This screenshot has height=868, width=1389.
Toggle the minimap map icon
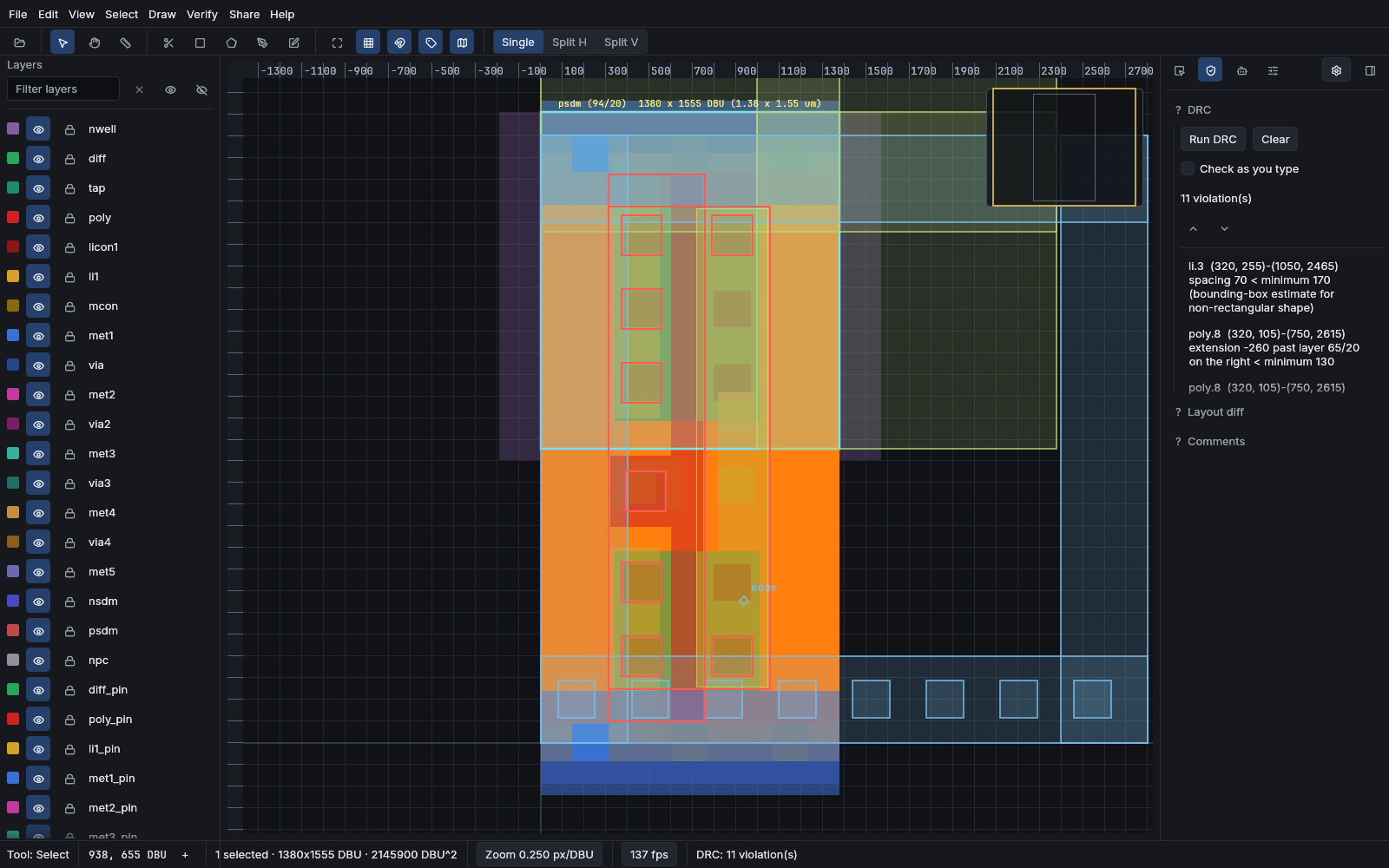462,43
